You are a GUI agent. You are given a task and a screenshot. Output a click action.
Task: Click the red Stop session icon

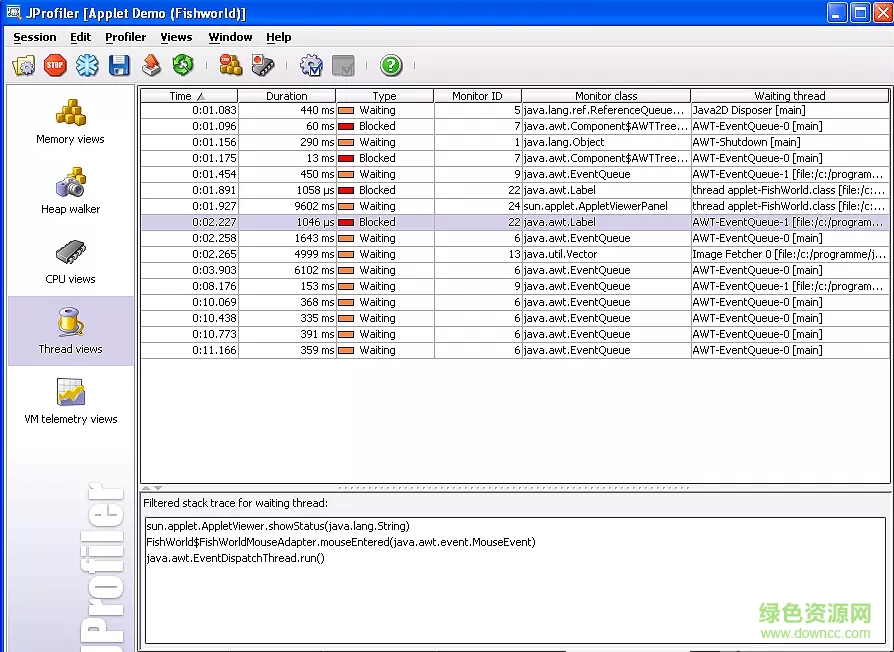[x=55, y=66]
